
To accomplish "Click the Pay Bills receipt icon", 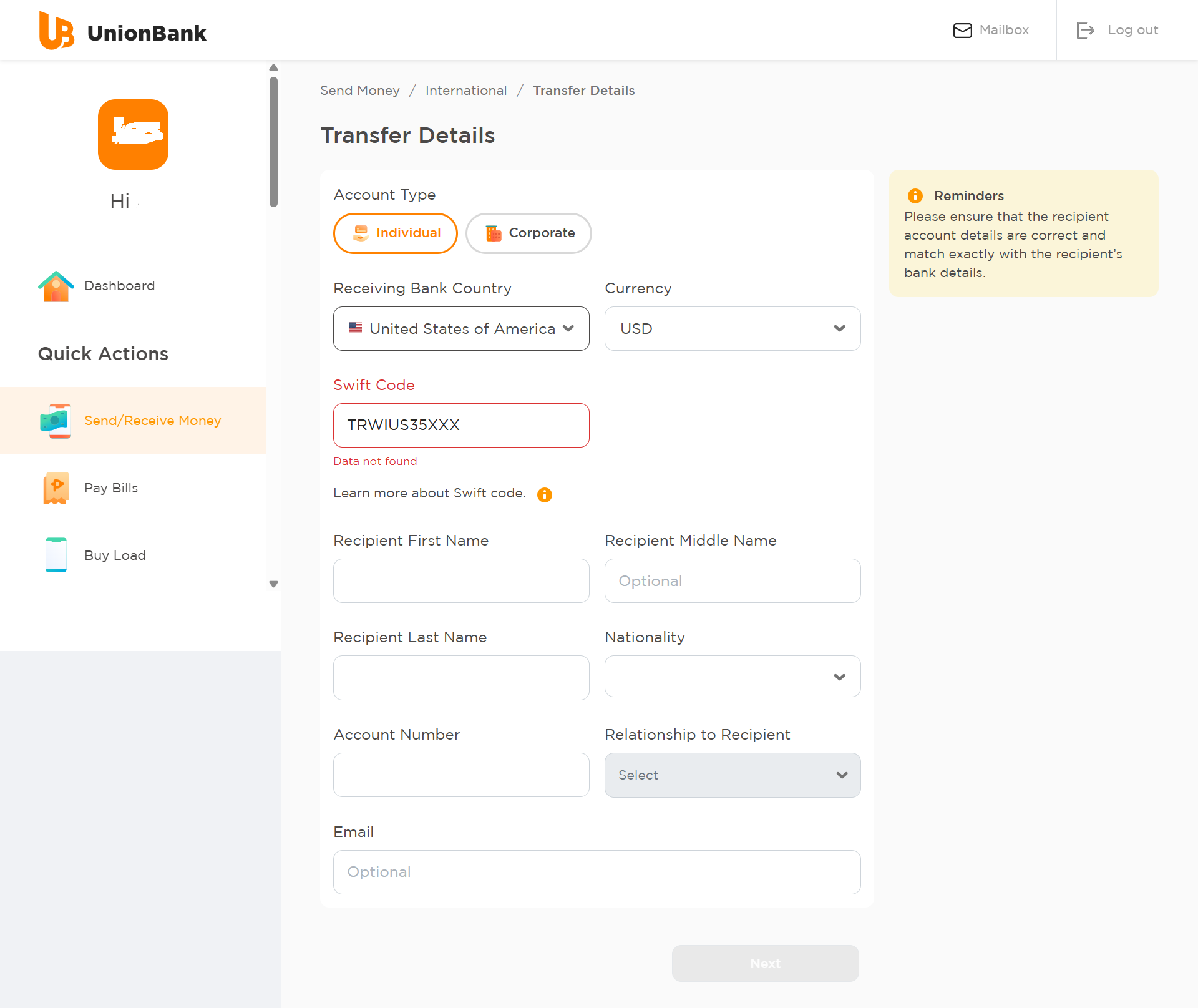I will click(56, 488).
